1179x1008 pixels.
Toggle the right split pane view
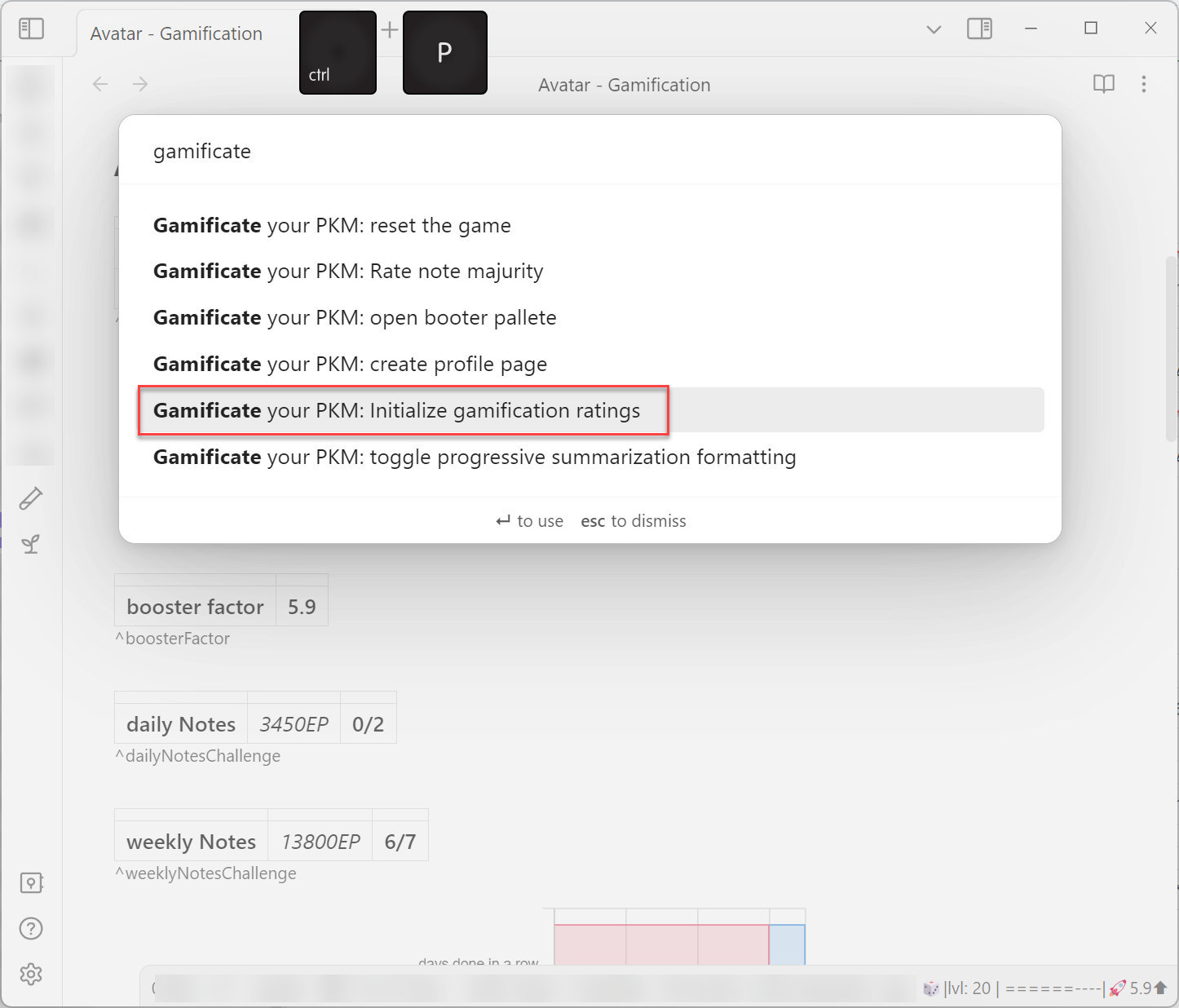click(979, 29)
